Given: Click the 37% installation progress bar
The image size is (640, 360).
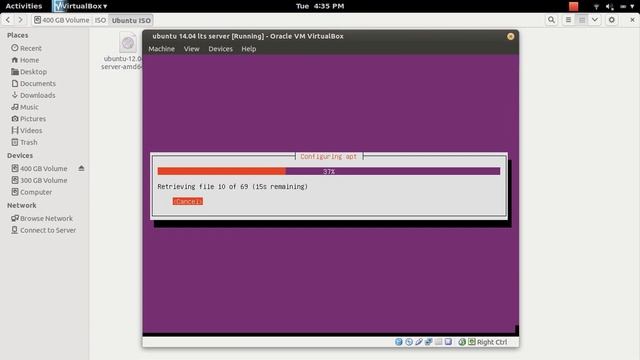Looking at the screenshot, I should [329, 171].
